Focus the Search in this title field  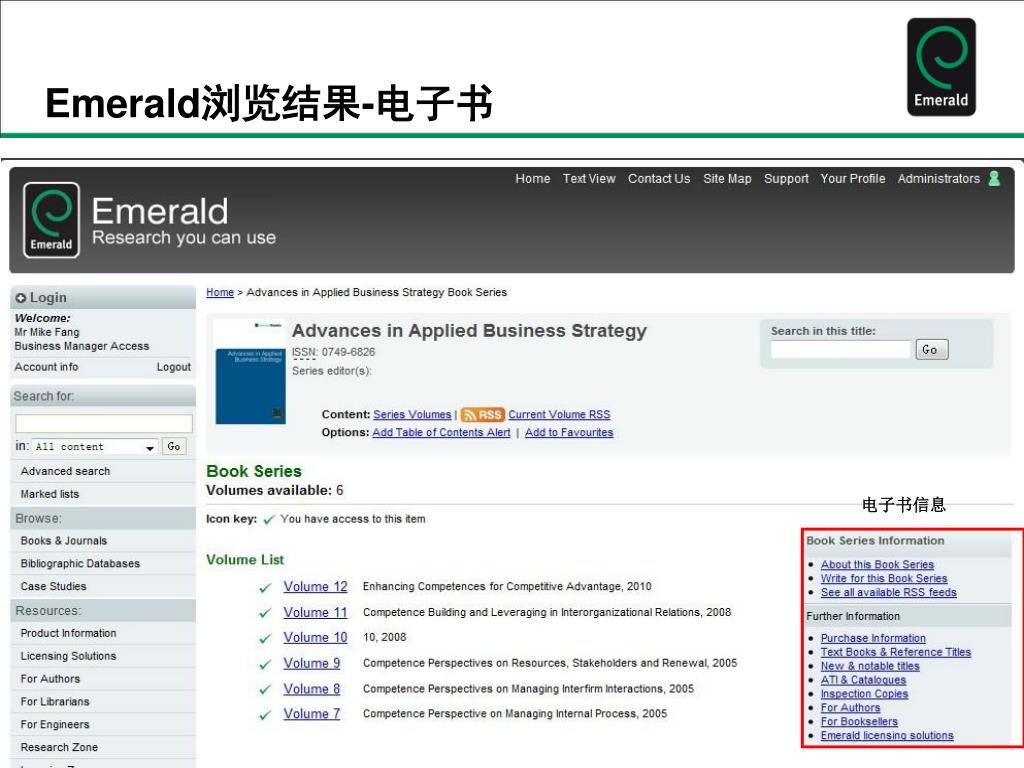pos(840,349)
